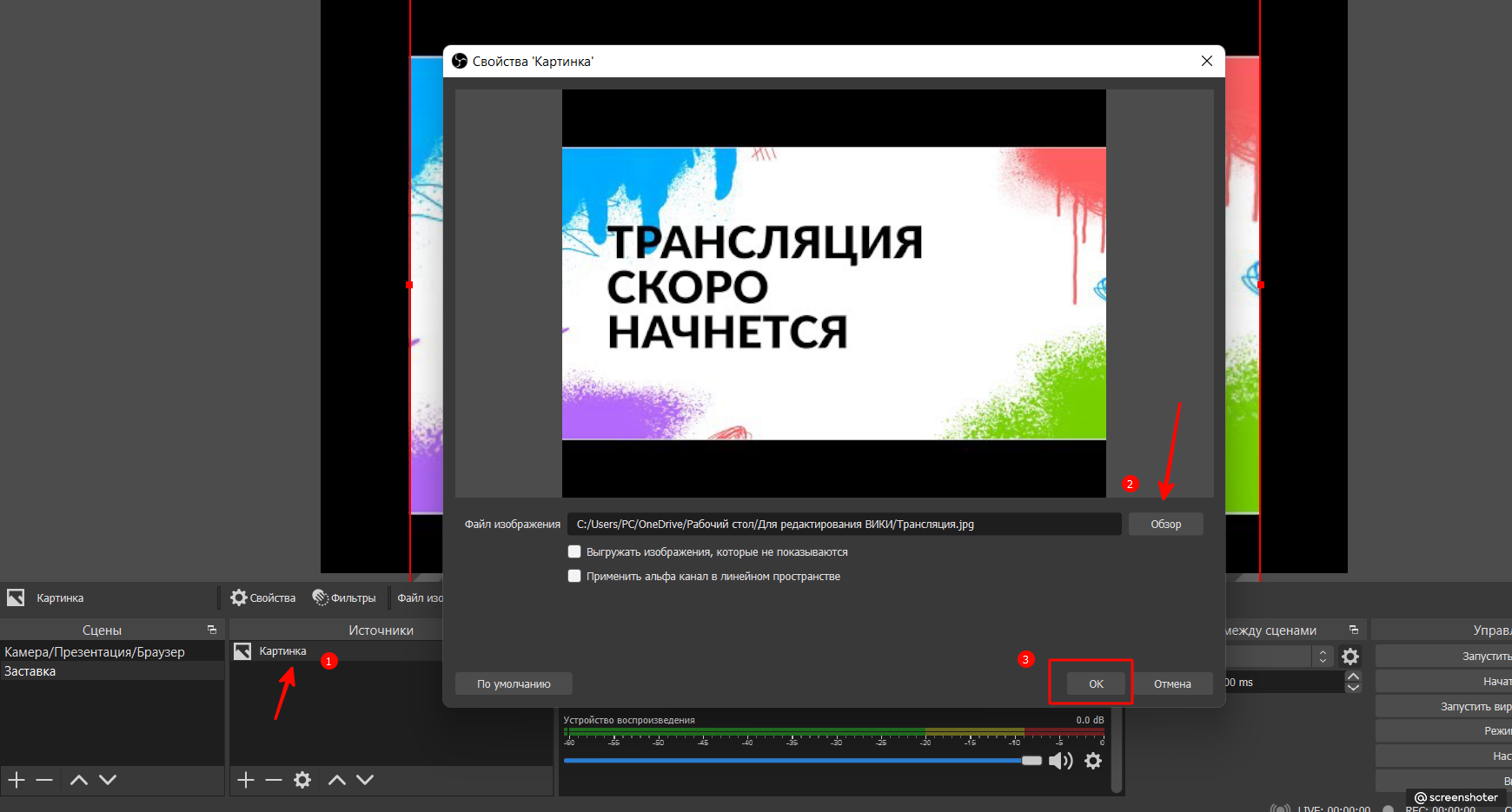Open playback device audio settings gear
The image size is (1512, 812).
pos(1093,762)
